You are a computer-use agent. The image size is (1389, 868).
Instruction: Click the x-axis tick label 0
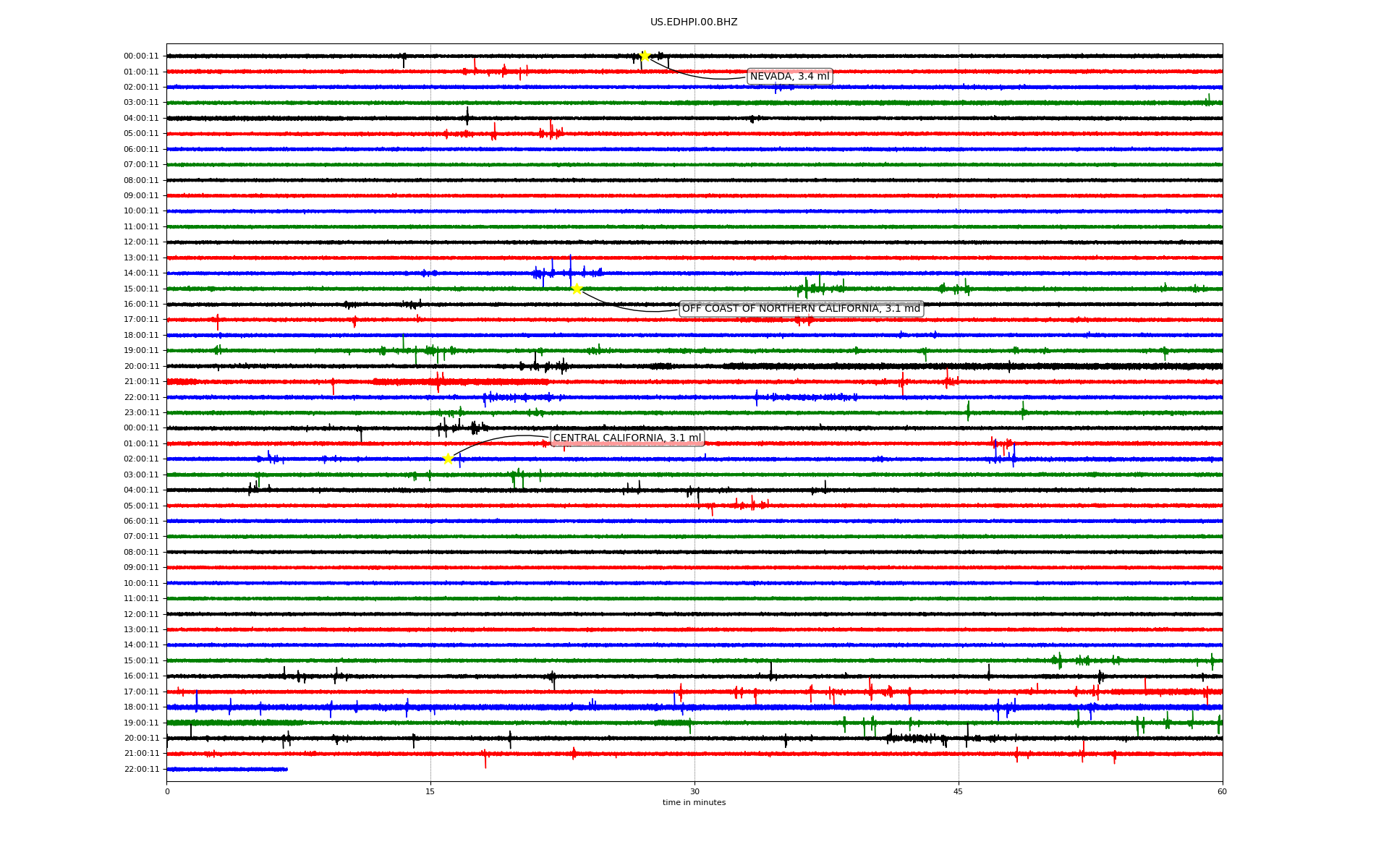[x=167, y=791]
